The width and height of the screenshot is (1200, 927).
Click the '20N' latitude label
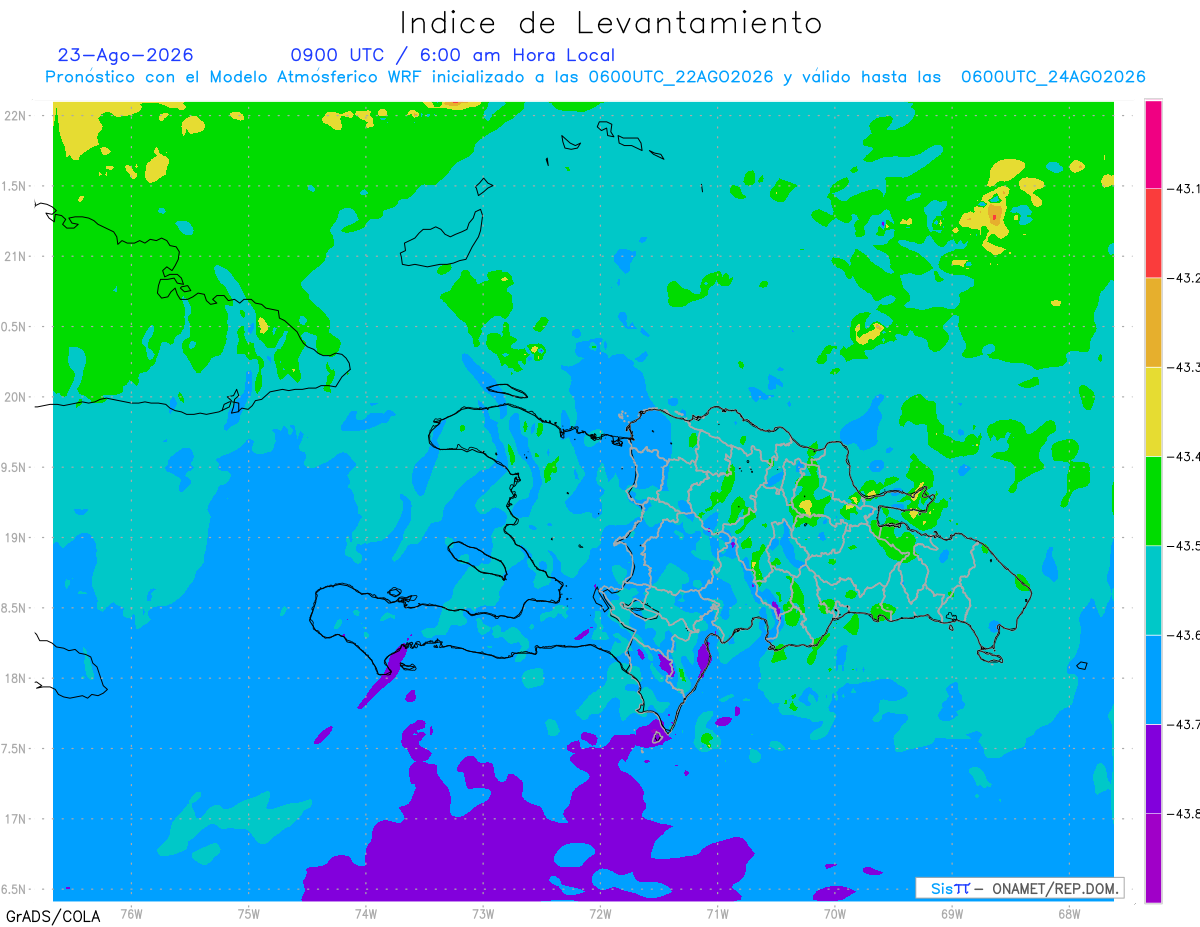click(16, 397)
